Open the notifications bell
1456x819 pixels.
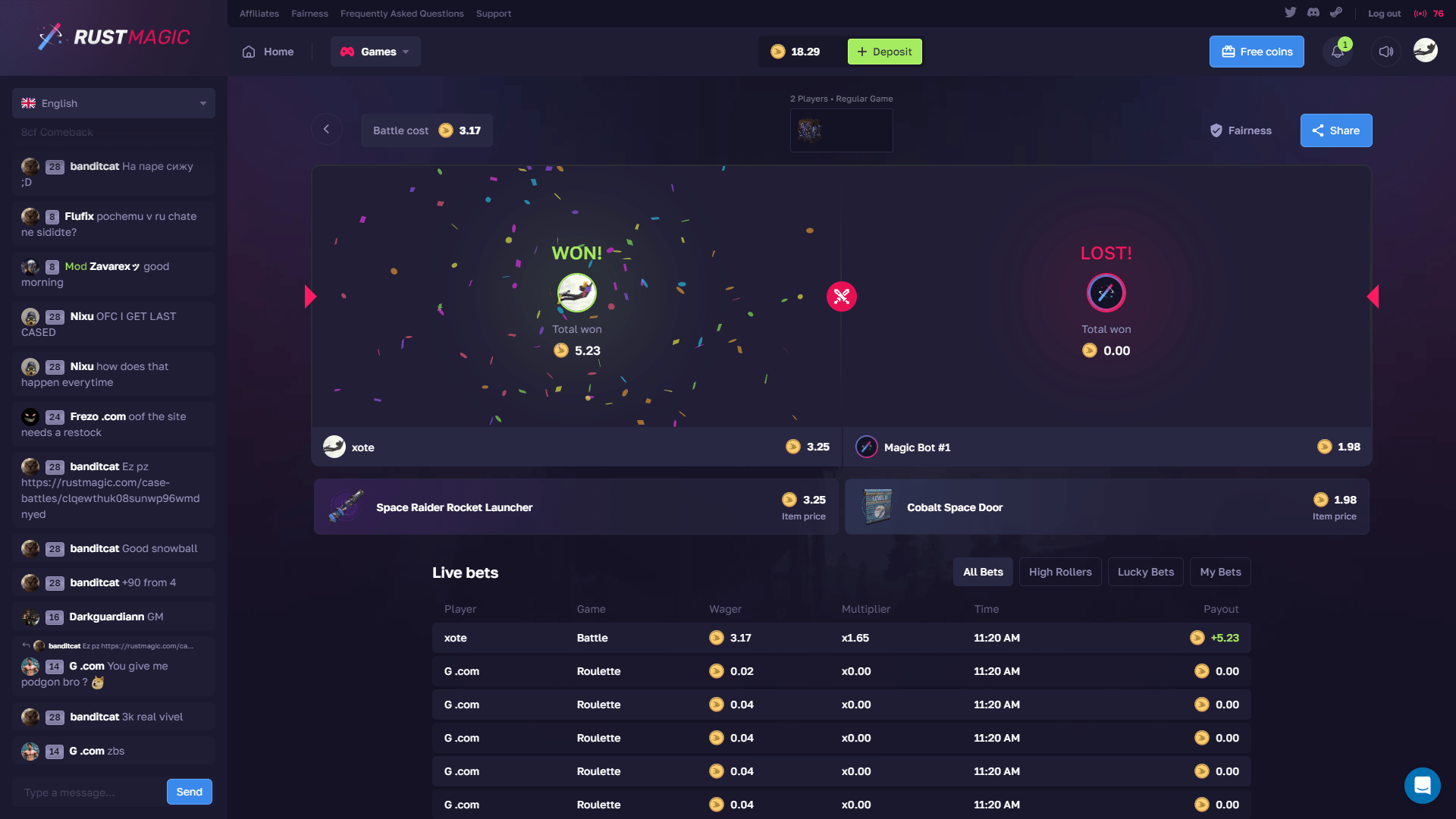point(1338,52)
